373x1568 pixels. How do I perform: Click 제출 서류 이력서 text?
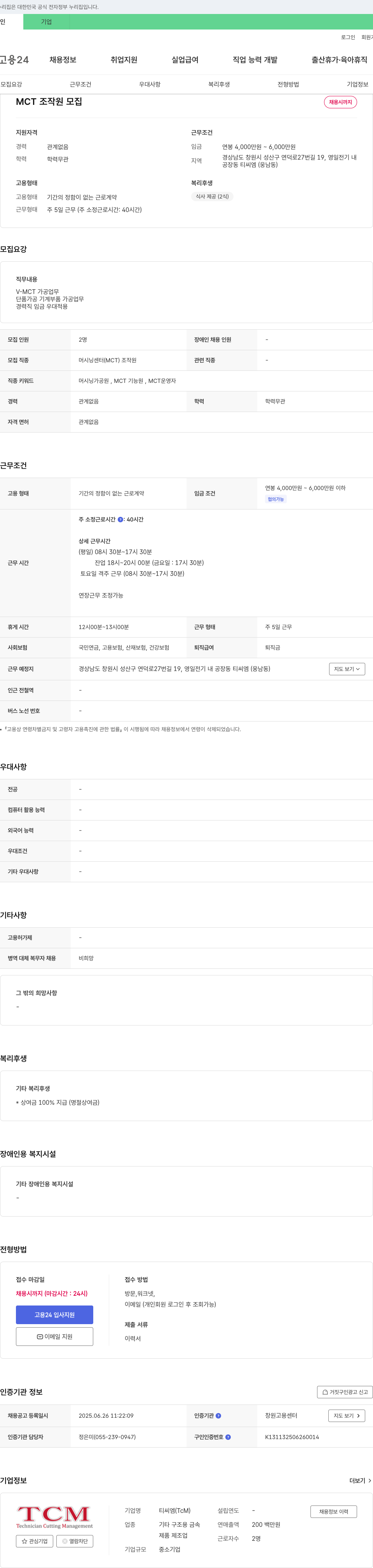pyautogui.click(x=133, y=1338)
